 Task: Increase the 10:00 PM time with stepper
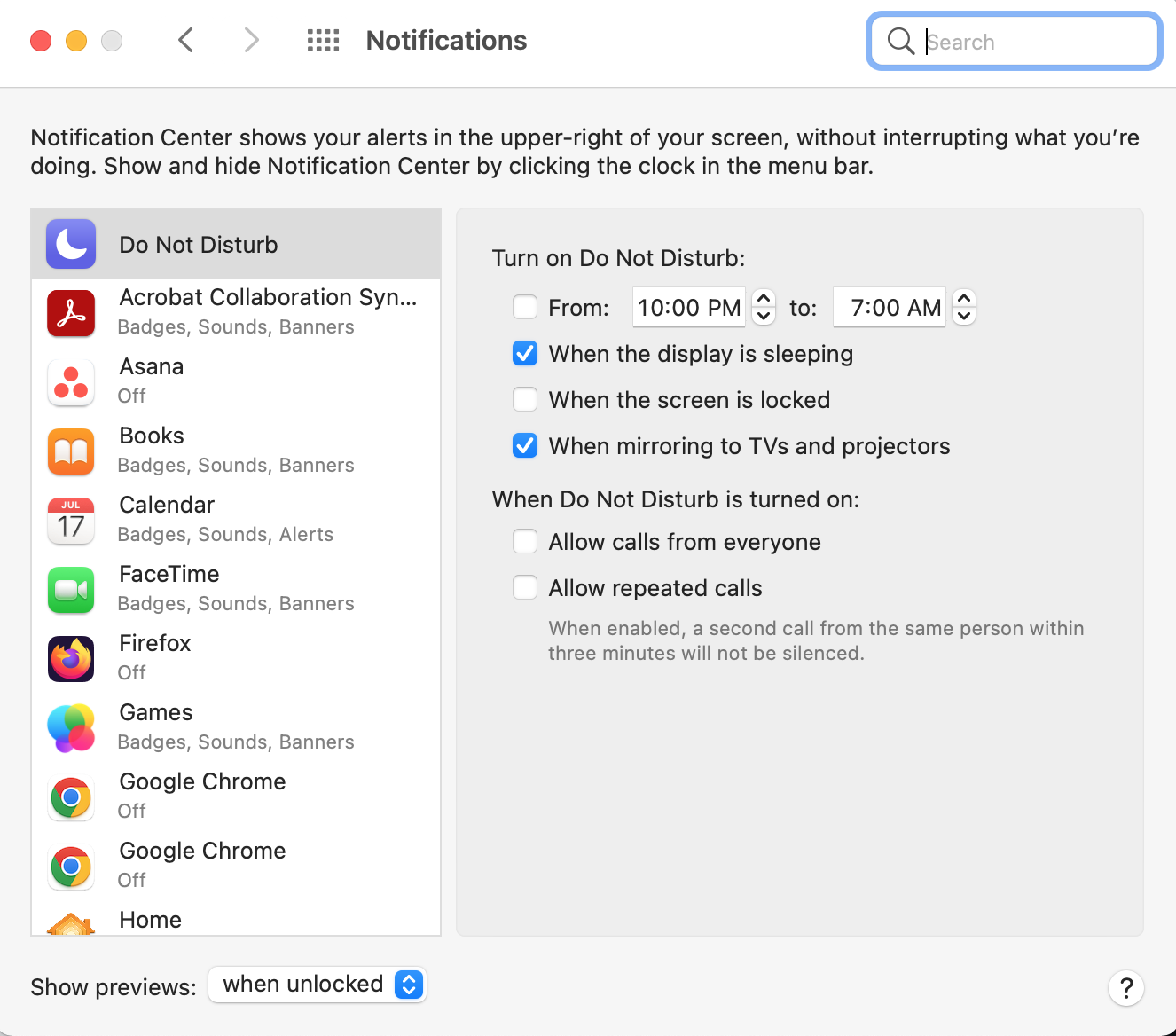(x=764, y=300)
